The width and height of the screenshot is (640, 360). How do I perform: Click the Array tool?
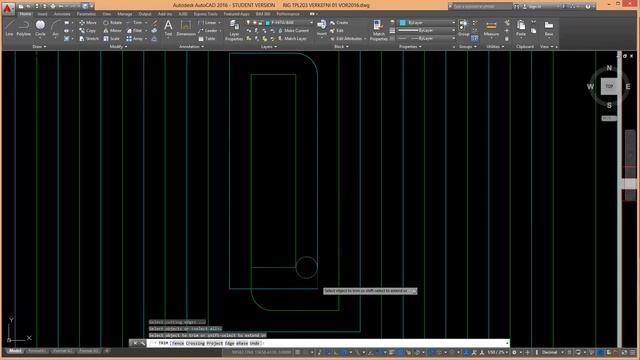(136, 38)
